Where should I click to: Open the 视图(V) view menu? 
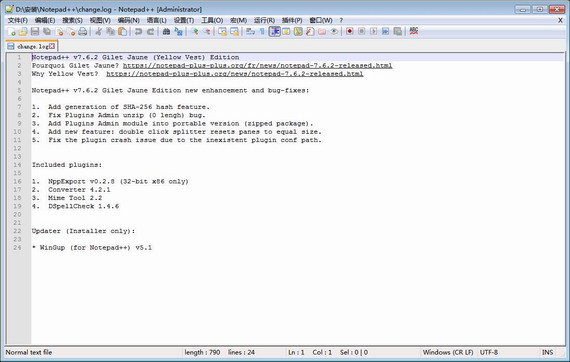(100, 20)
